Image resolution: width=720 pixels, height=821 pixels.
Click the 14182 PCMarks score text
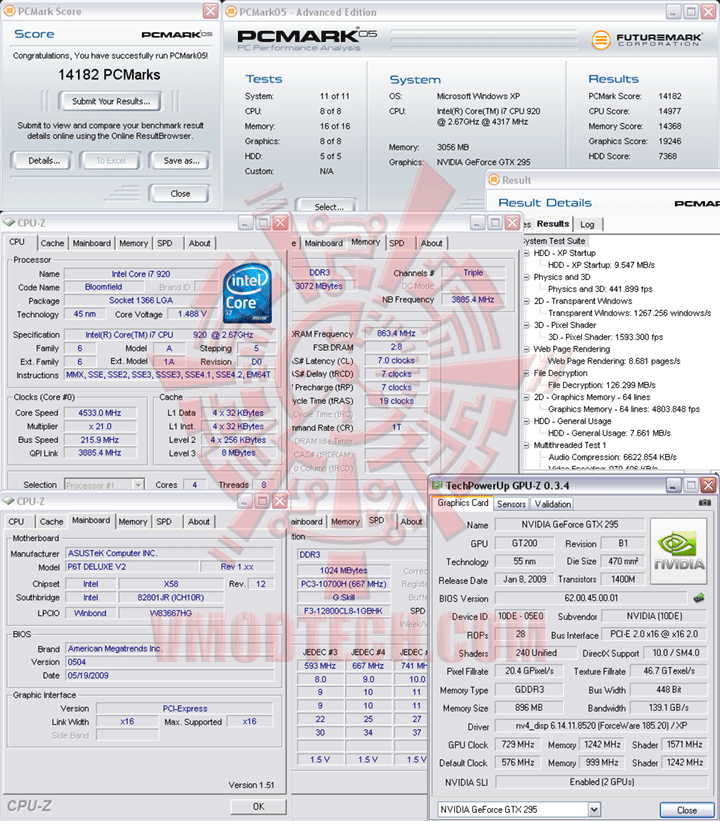109,75
